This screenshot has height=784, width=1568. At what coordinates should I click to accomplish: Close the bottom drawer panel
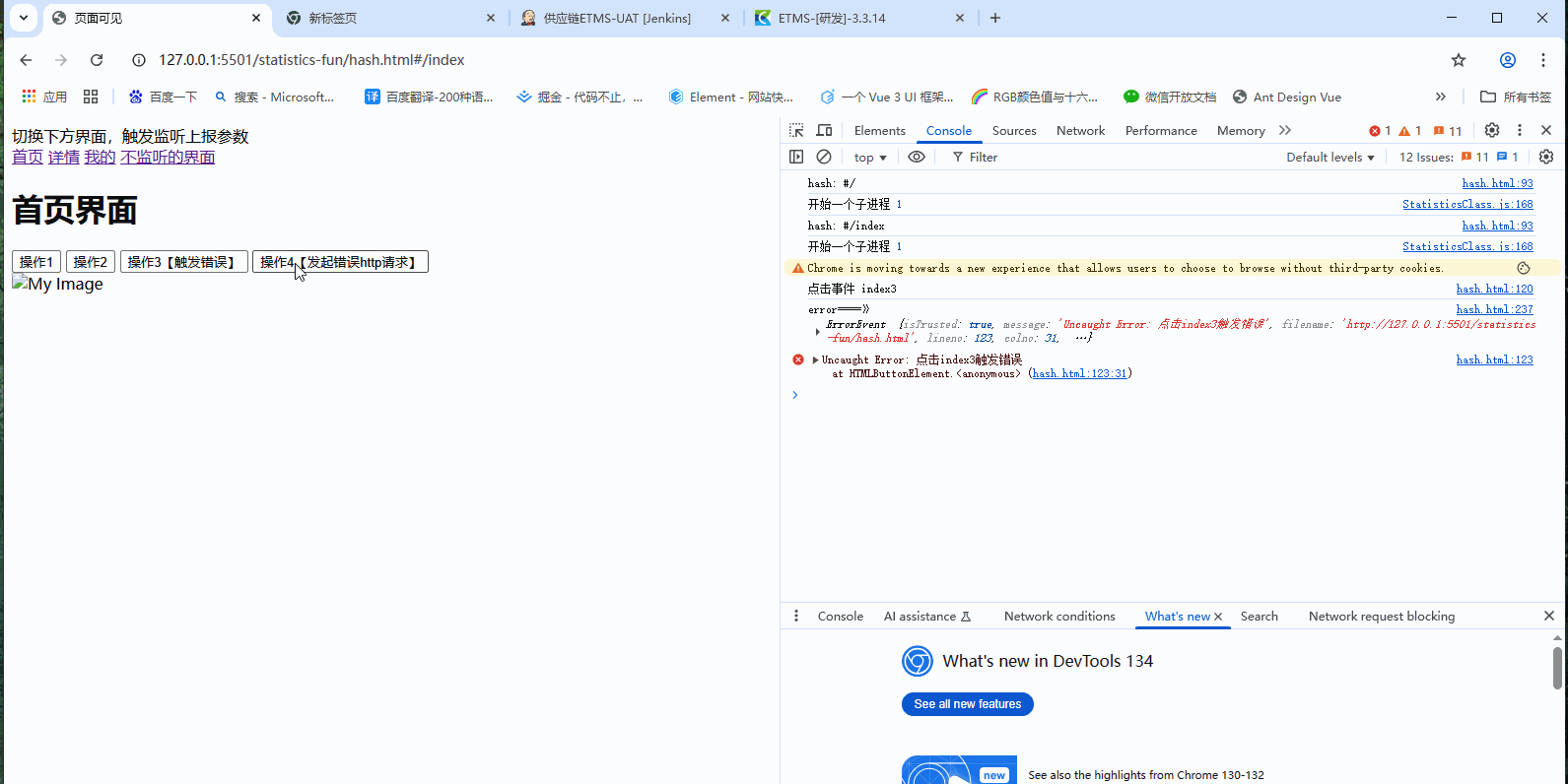(1549, 616)
